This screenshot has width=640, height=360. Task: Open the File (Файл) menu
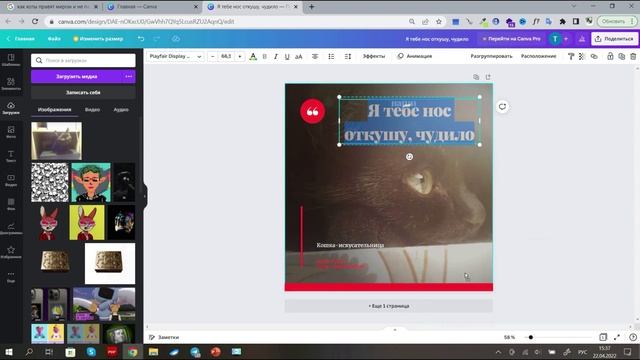(x=54, y=39)
